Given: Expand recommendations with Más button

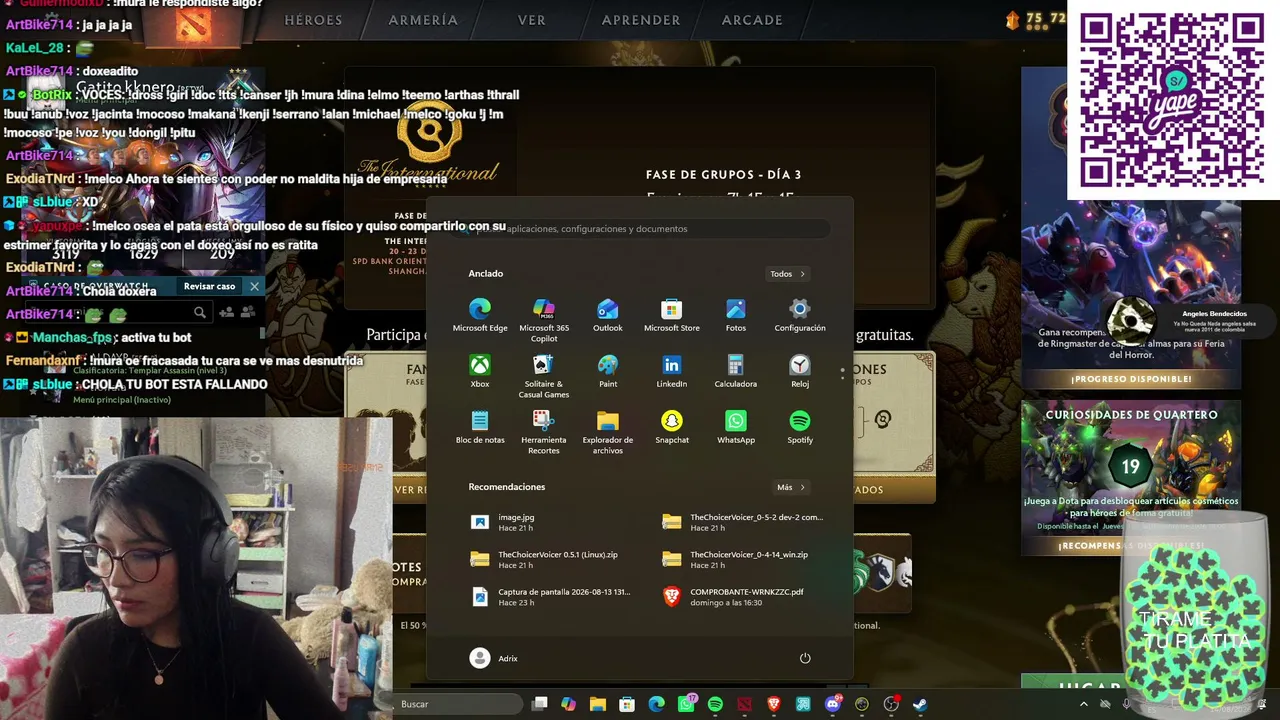Looking at the screenshot, I should (790, 487).
